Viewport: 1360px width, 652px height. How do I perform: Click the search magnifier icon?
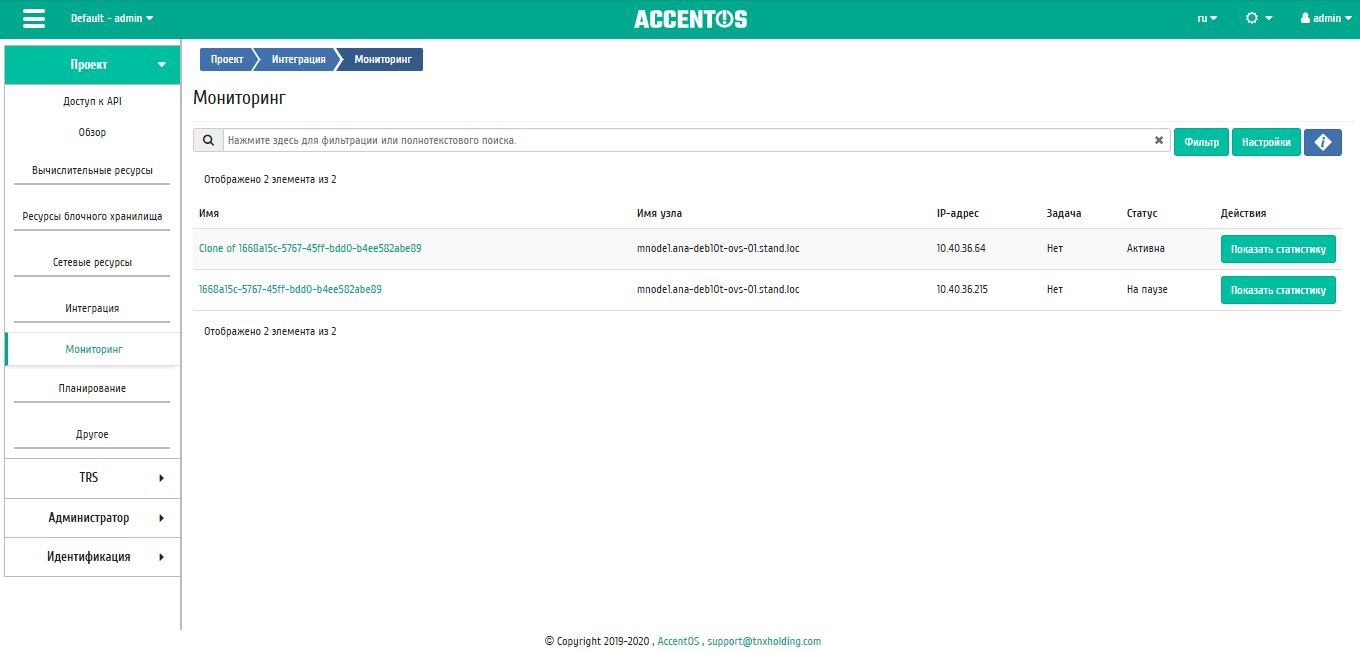[x=208, y=141]
